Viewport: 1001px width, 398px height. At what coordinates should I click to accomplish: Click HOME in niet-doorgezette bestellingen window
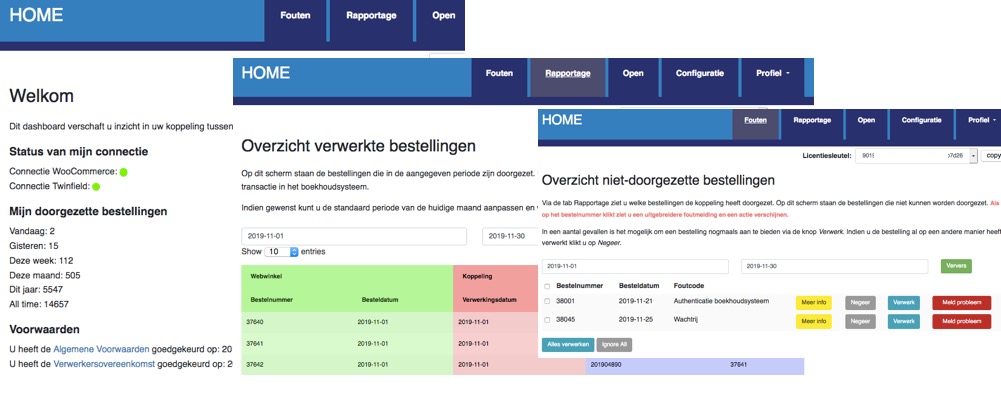(x=562, y=119)
